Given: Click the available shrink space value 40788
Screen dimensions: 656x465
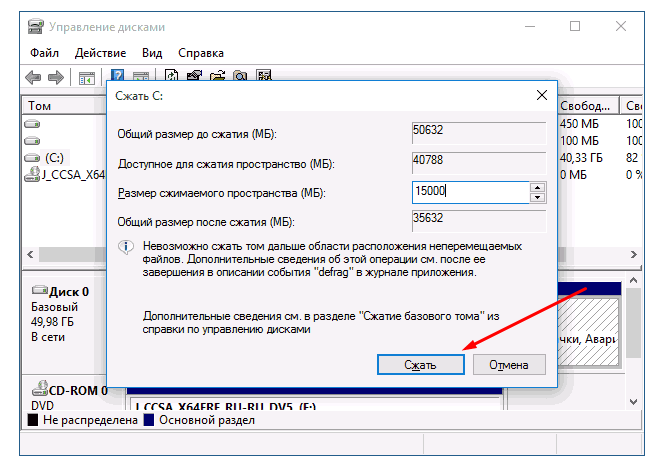Looking at the screenshot, I should (x=479, y=163).
